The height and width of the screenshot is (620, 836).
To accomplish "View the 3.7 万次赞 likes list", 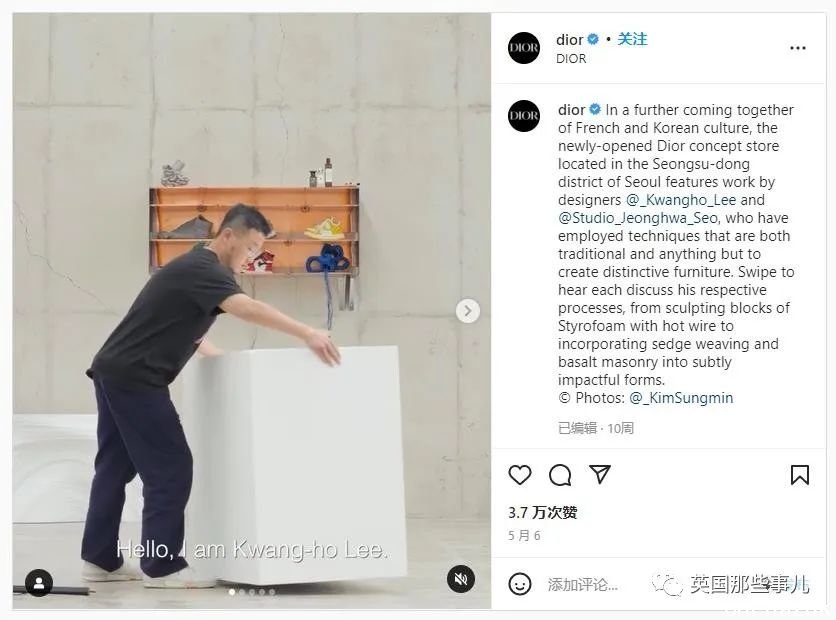I will pyautogui.click(x=543, y=512).
